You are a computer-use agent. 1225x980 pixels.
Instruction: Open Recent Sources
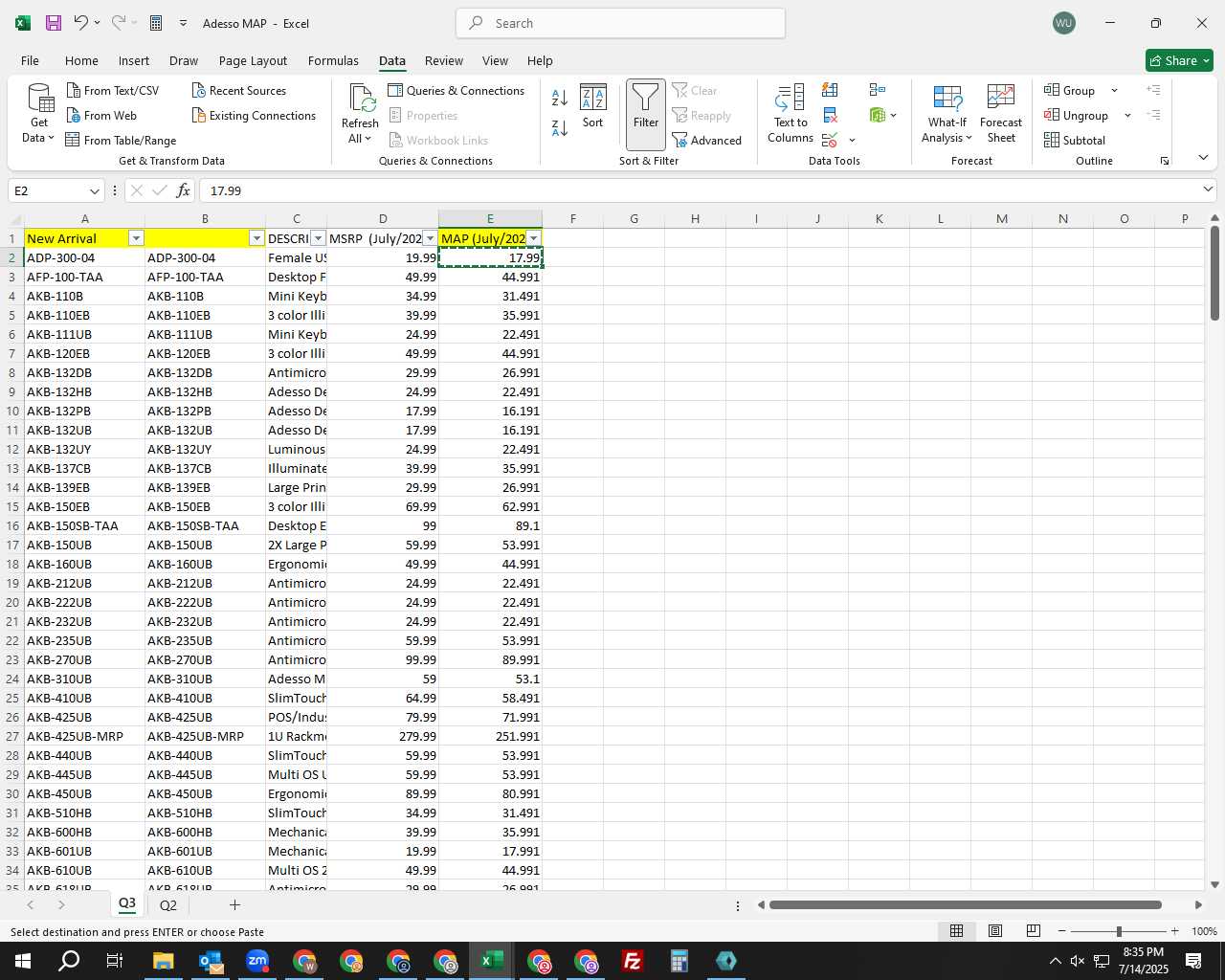click(239, 90)
